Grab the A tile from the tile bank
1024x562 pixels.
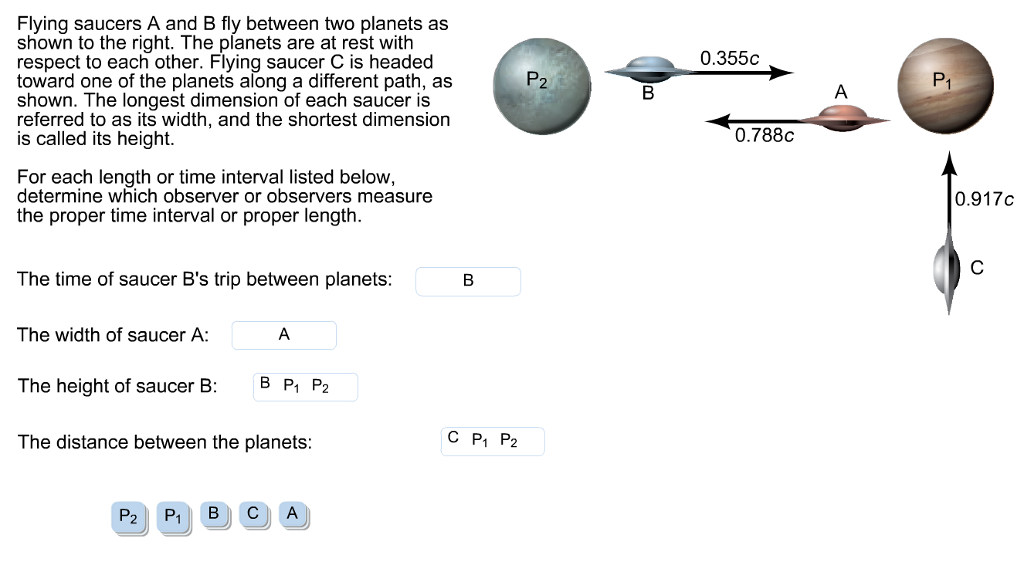pos(292,514)
